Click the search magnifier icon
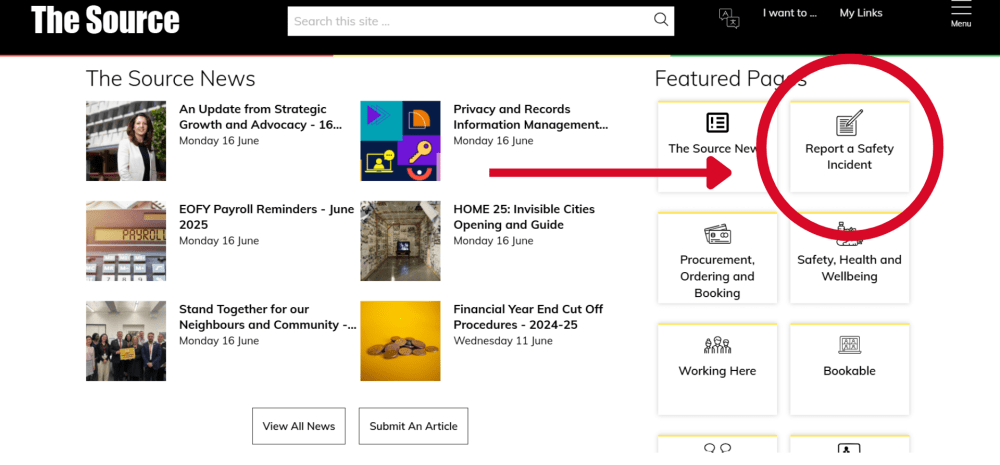The image size is (1000, 465). 660,20
